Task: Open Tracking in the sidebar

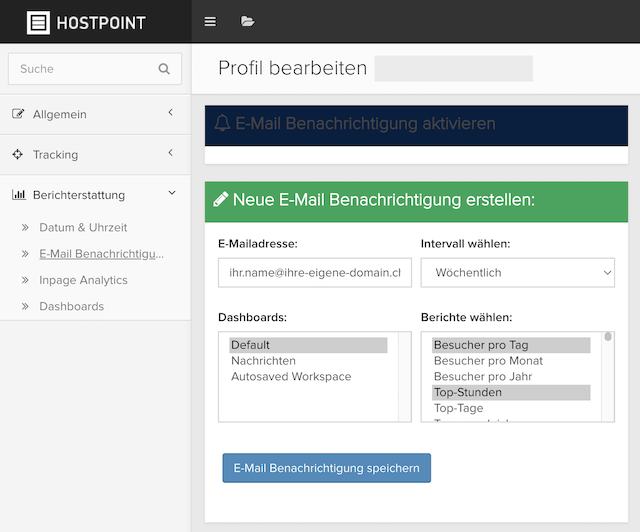Action: [95, 155]
